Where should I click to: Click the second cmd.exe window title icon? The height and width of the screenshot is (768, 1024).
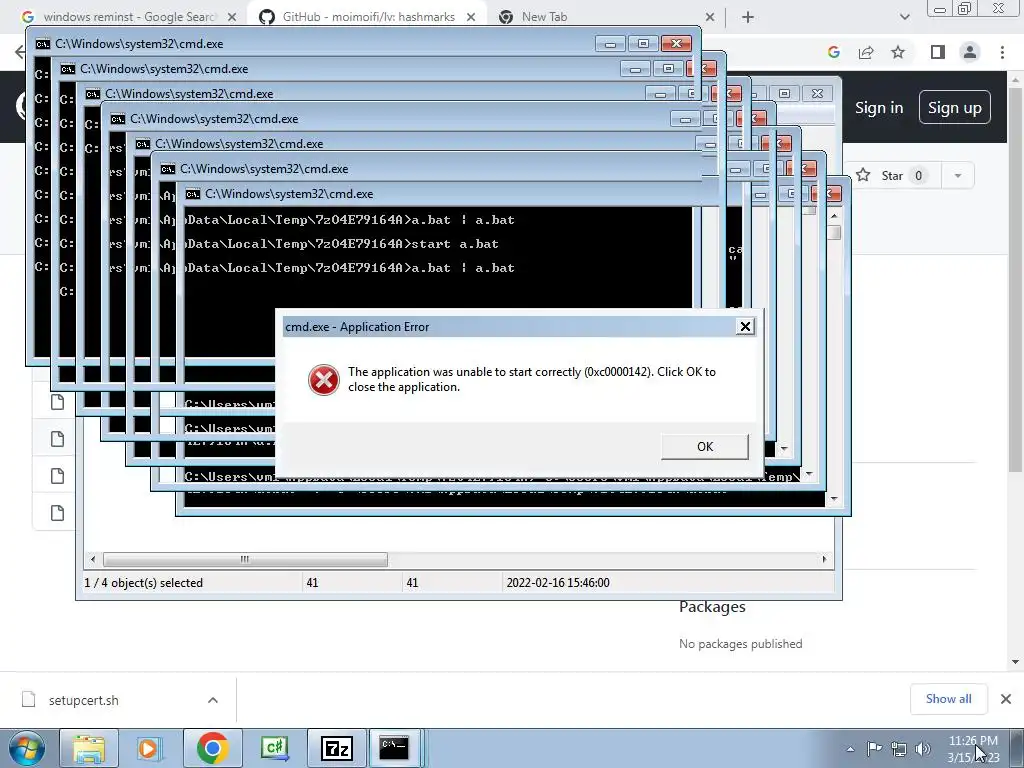[x=67, y=69]
